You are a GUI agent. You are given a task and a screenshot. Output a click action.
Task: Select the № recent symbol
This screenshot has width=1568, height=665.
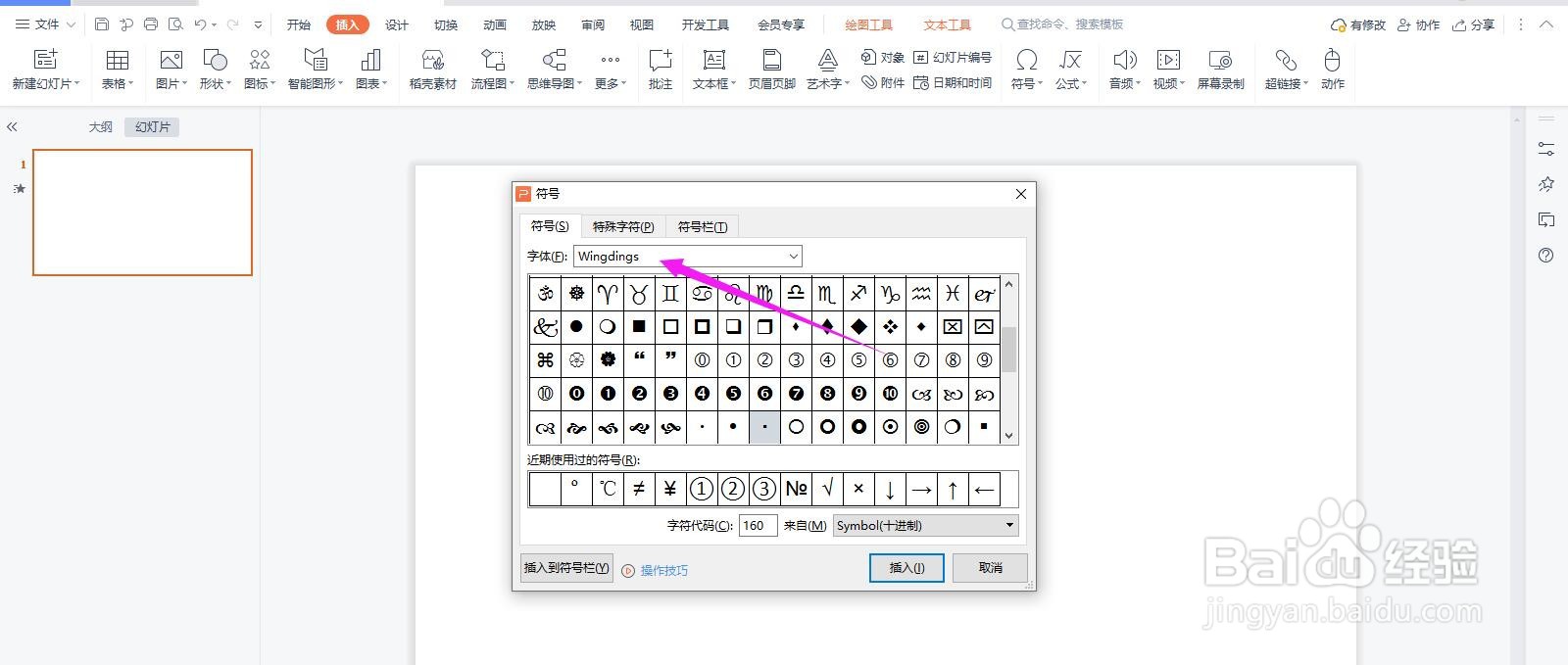point(796,489)
